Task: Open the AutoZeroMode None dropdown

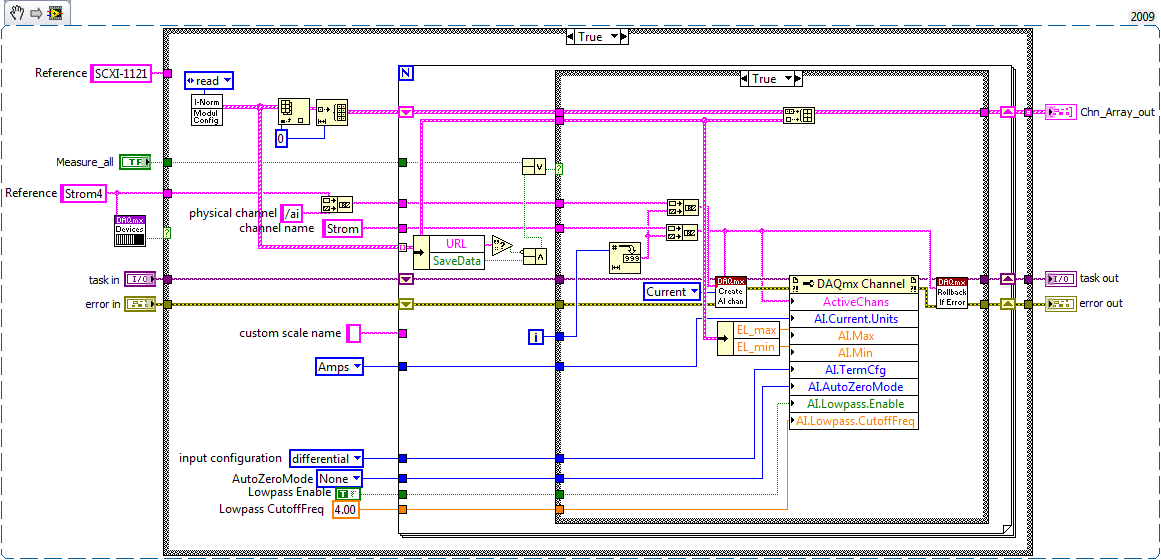Action: [x=340, y=479]
